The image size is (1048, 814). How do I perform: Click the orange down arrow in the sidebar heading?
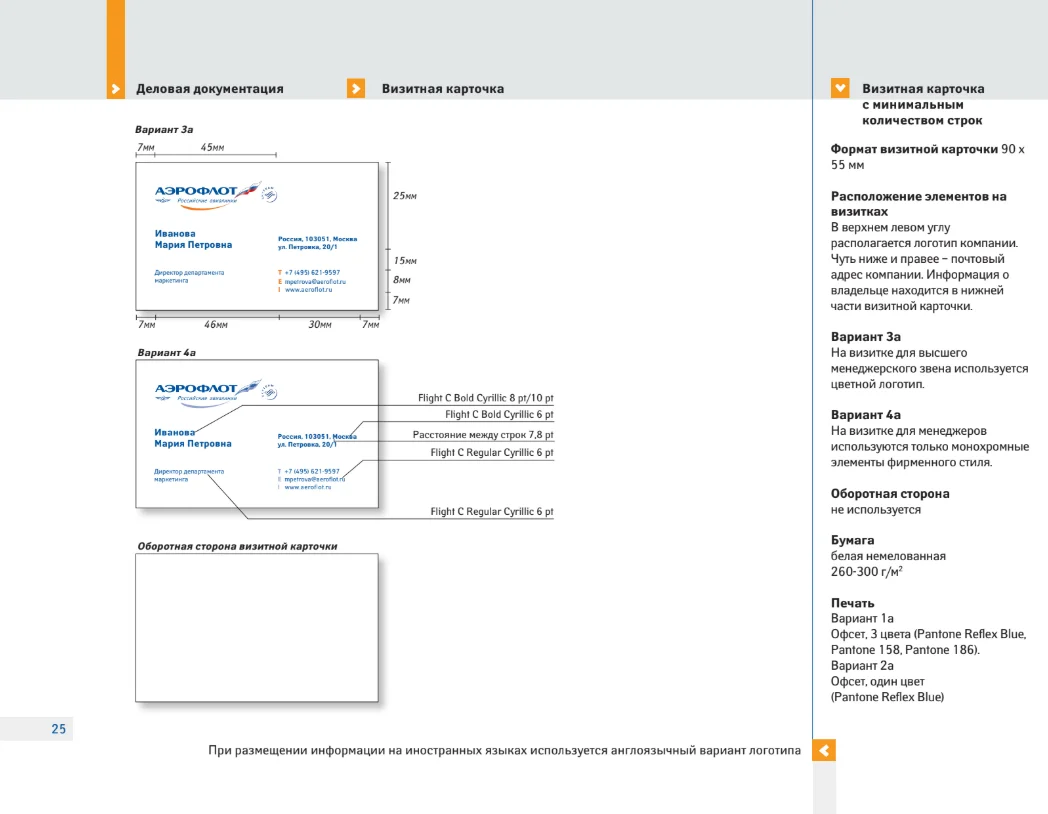tap(840, 88)
